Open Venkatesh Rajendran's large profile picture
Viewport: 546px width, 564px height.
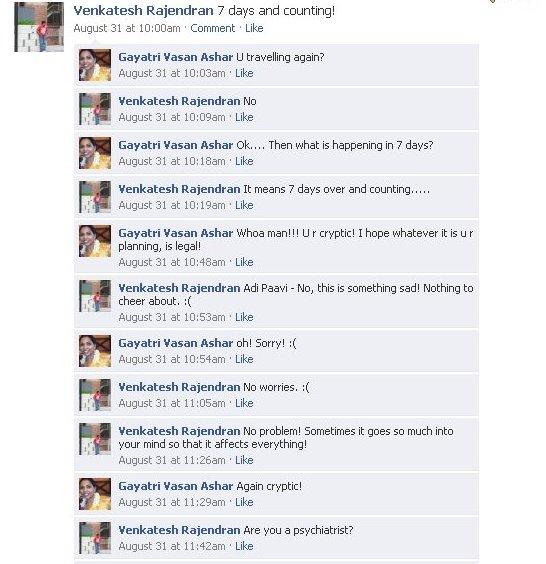coord(39,27)
